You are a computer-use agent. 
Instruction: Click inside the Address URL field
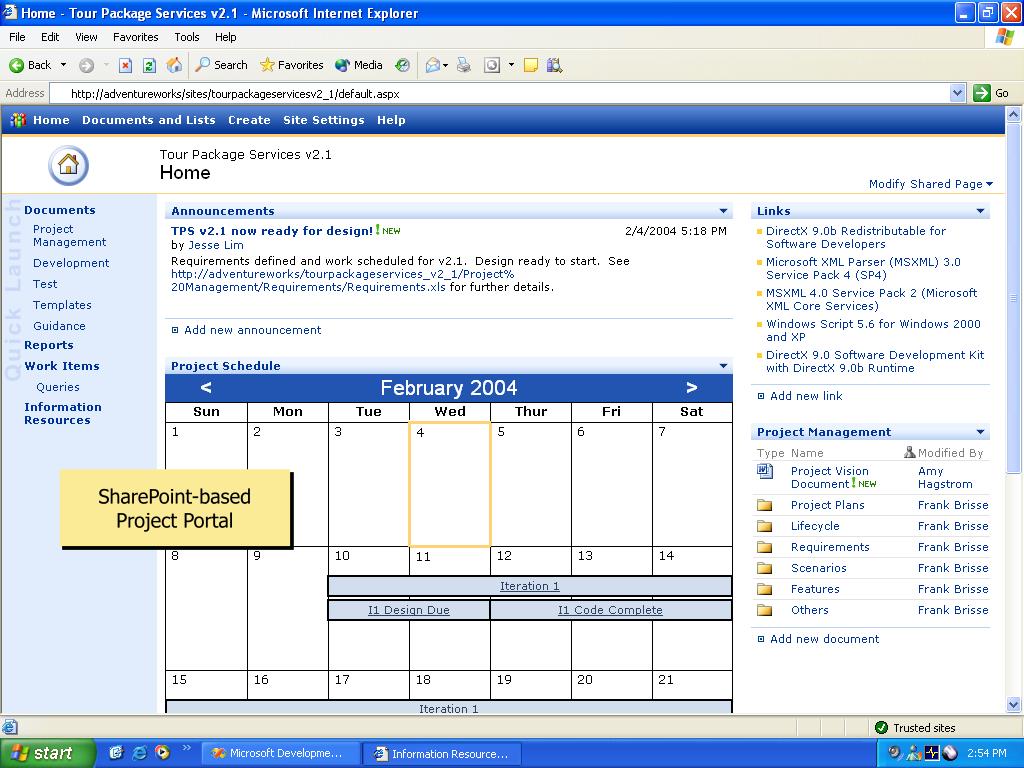click(500, 93)
